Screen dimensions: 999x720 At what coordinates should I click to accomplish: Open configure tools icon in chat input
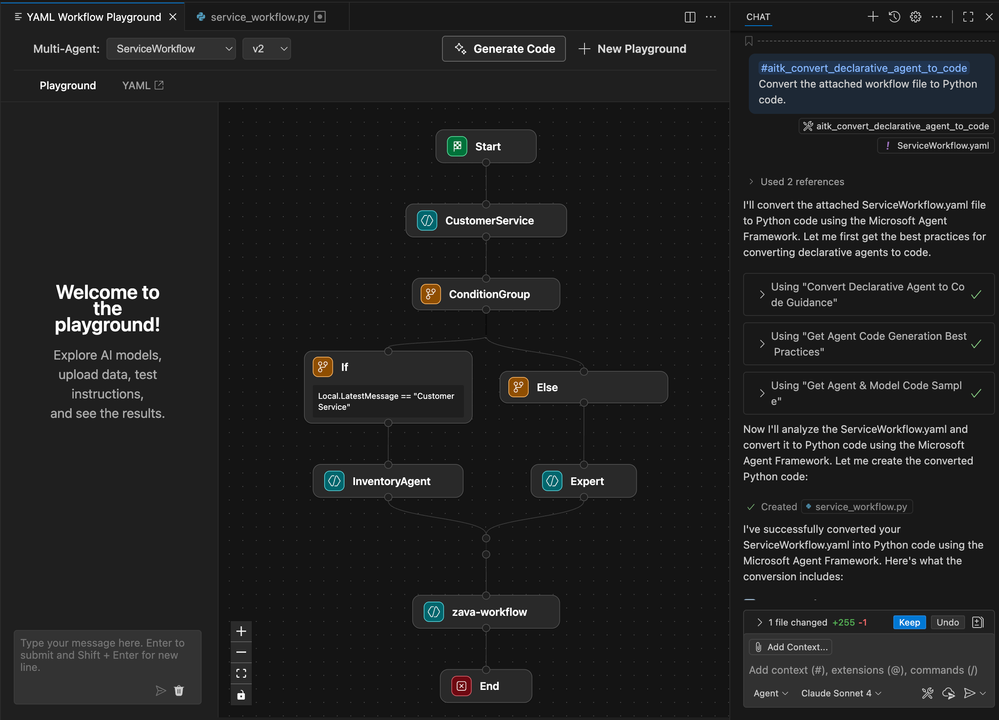pos(927,693)
